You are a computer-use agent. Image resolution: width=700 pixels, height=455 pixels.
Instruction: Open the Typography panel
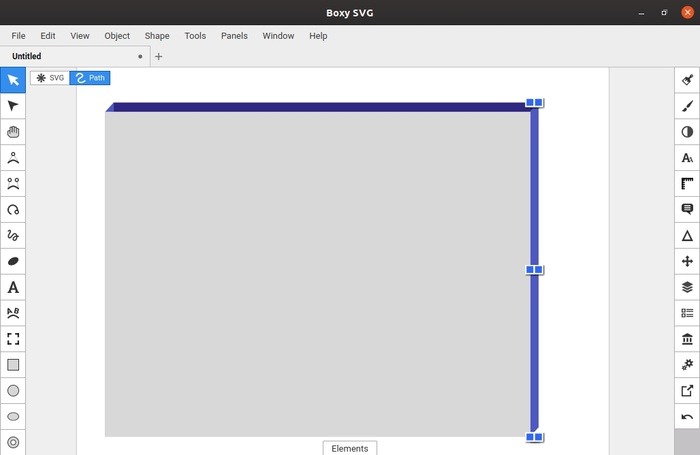coord(687,158)
